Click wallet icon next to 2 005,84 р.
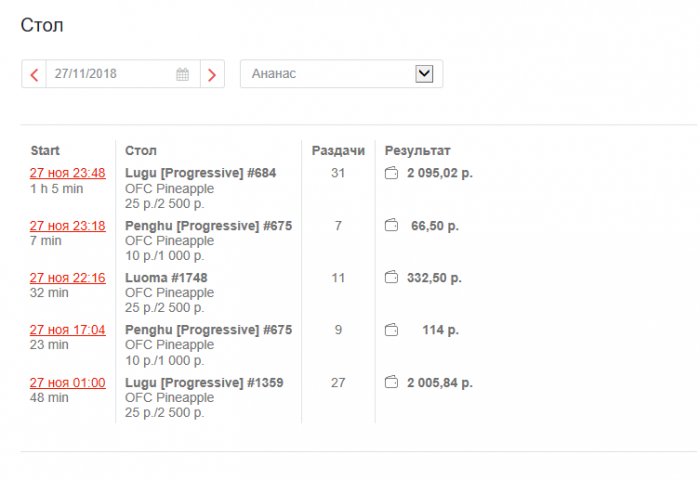 pos(392,382)
